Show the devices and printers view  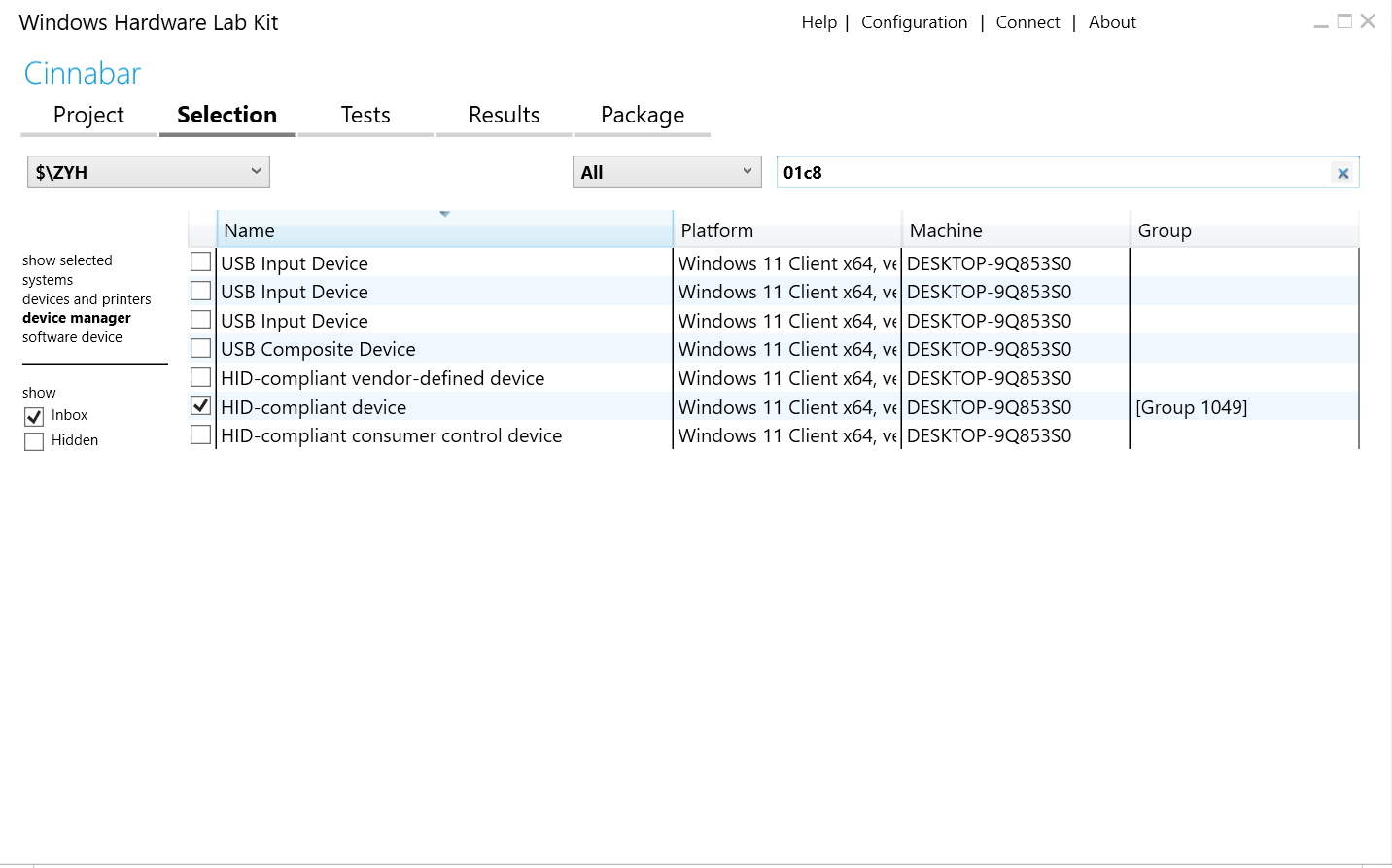pyautogui.click(x=87, y=299)
